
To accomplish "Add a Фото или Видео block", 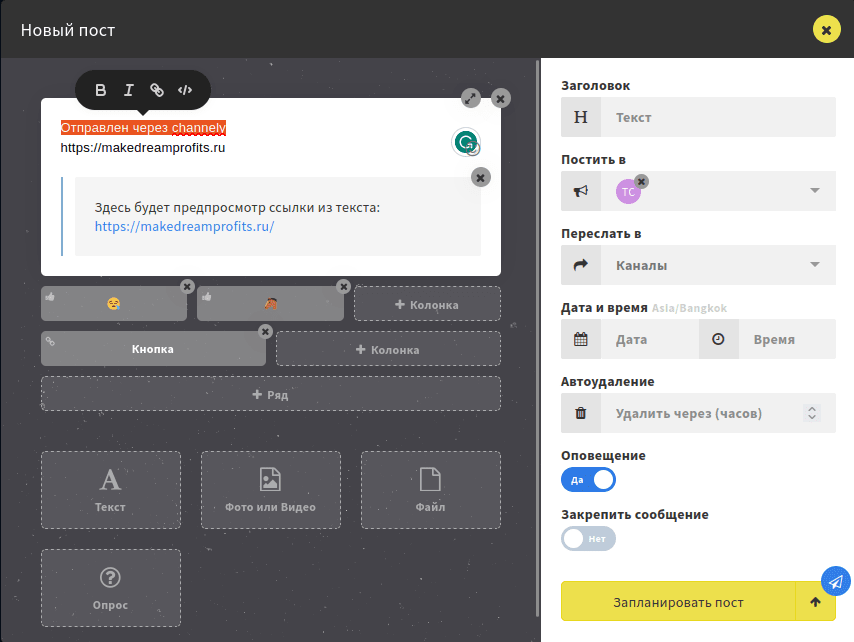I will 270,490.
